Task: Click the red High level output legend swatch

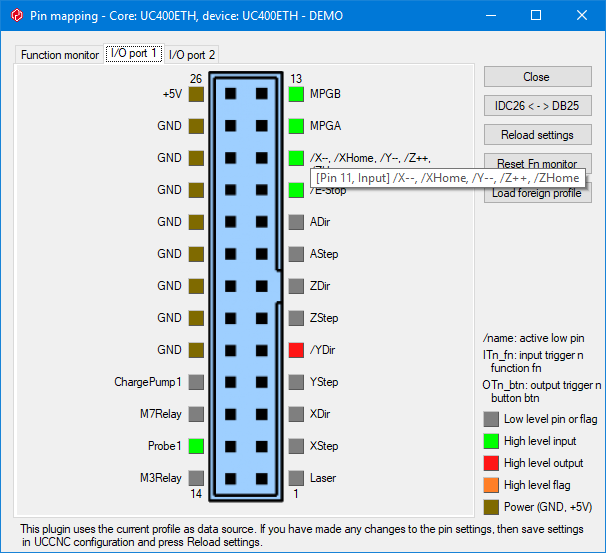Action: point(490,463)
